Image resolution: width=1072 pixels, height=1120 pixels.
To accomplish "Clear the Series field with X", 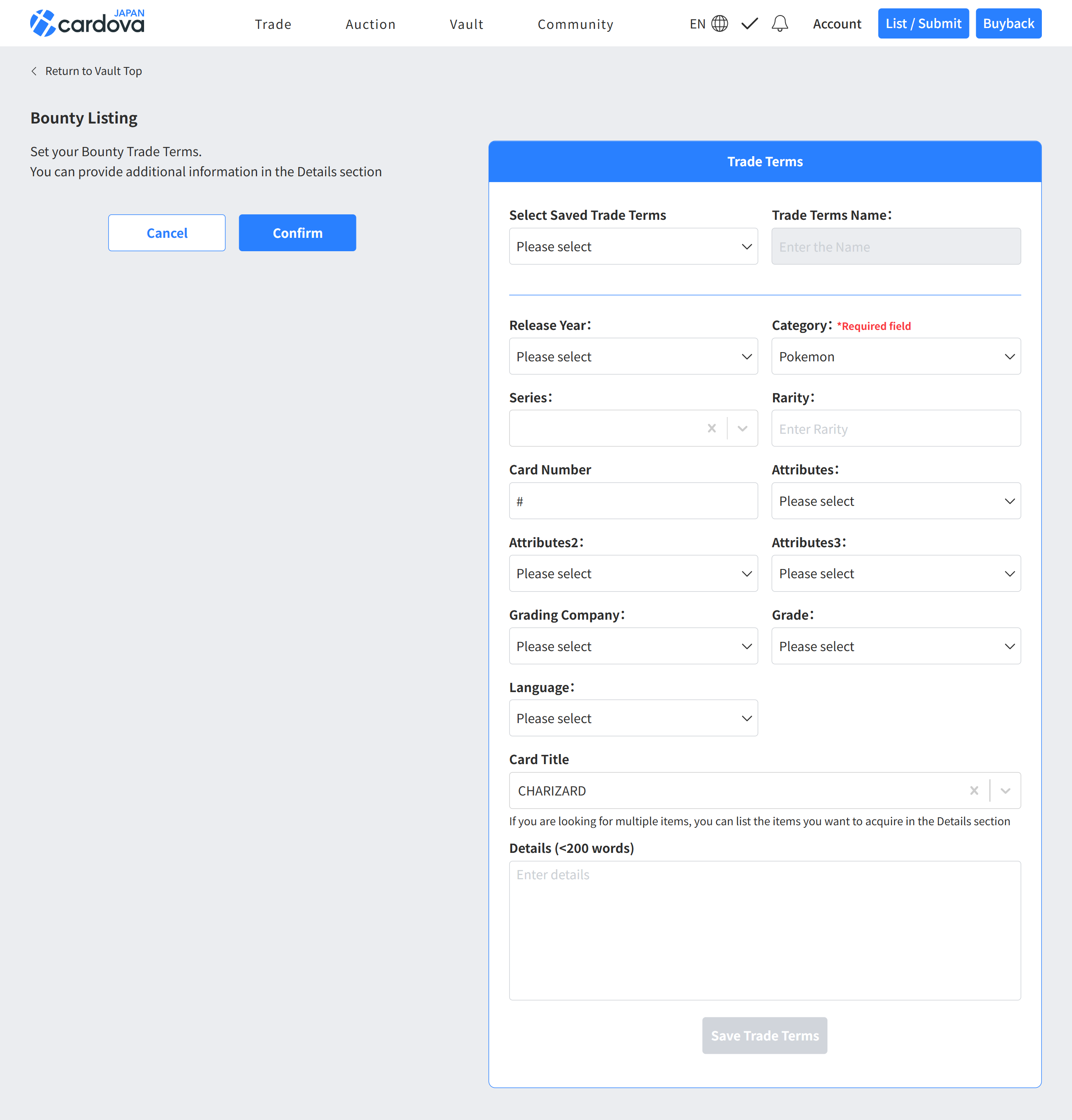I will coord(711,429).
